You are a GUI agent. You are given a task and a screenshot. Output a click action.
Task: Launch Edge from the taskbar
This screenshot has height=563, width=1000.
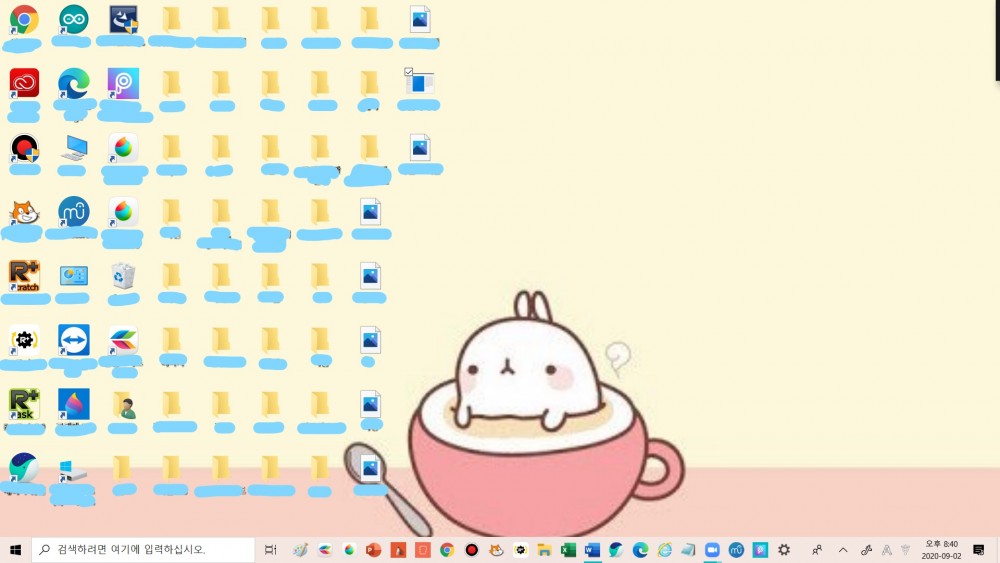click(x=640, y=550)
